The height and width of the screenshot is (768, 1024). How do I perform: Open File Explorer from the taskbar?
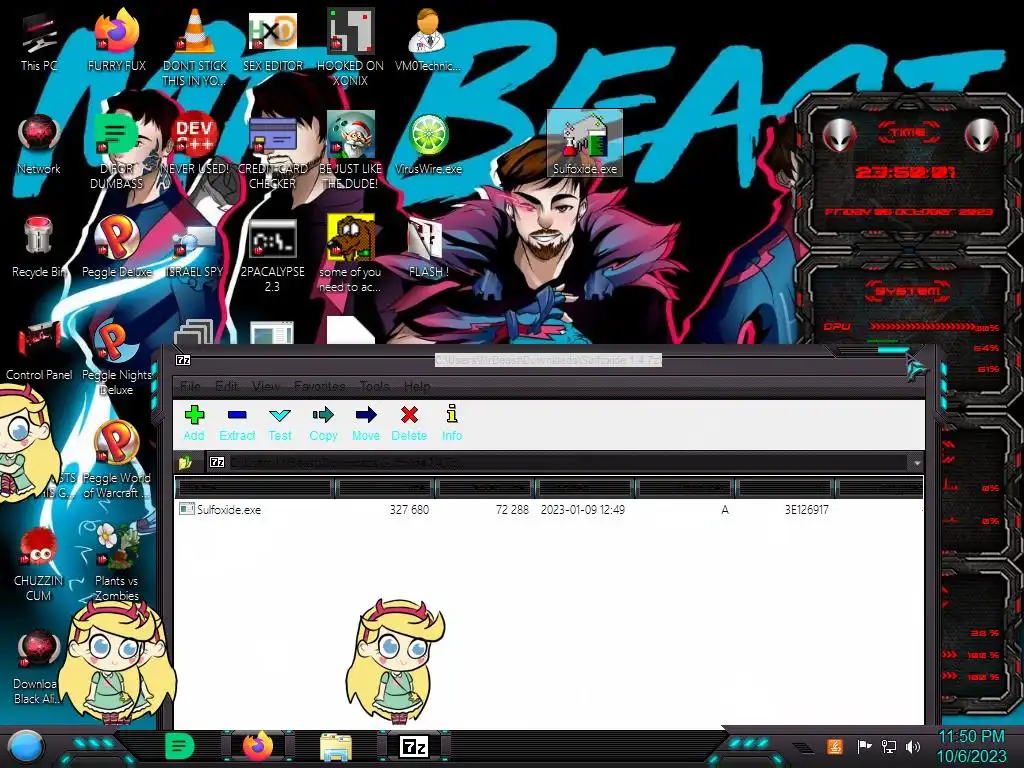coord(336,746)
